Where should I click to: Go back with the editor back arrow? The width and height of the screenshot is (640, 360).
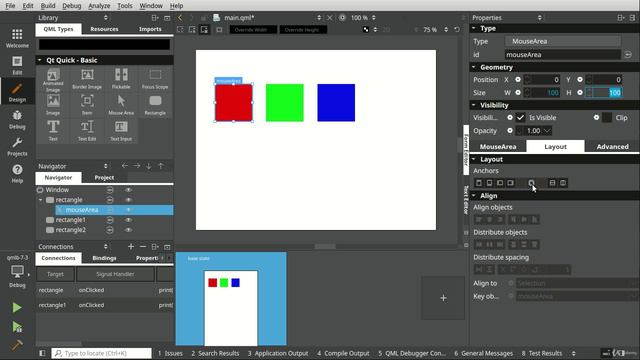180,18
